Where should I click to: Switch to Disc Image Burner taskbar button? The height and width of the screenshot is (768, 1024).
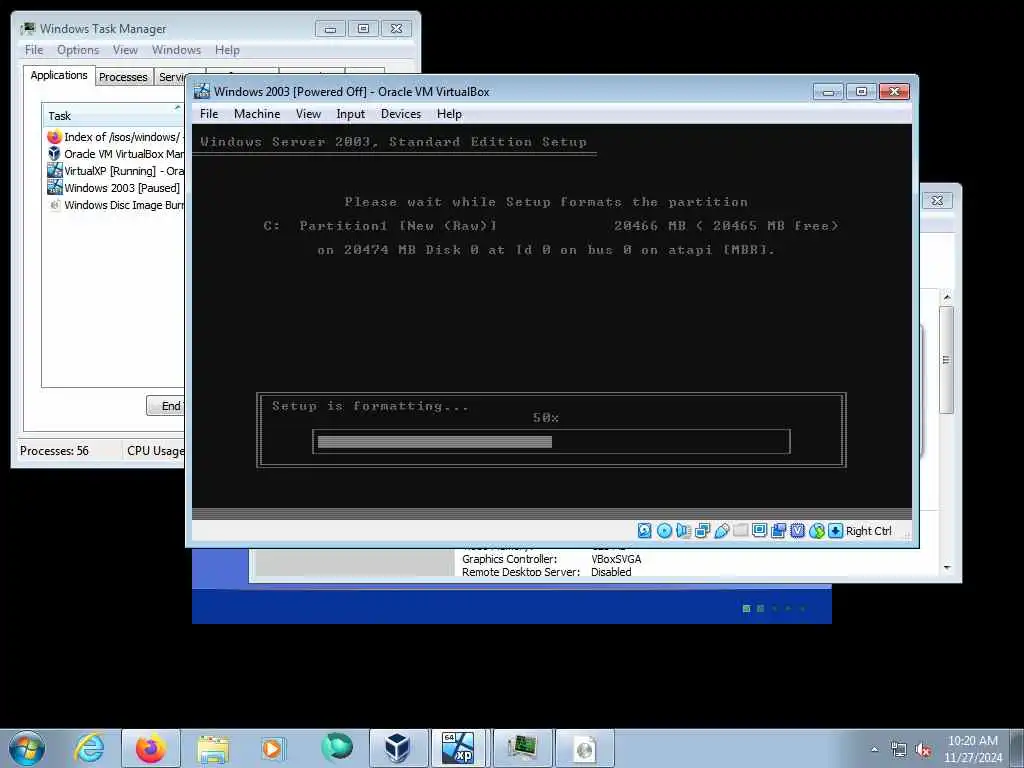pos(584,748)
